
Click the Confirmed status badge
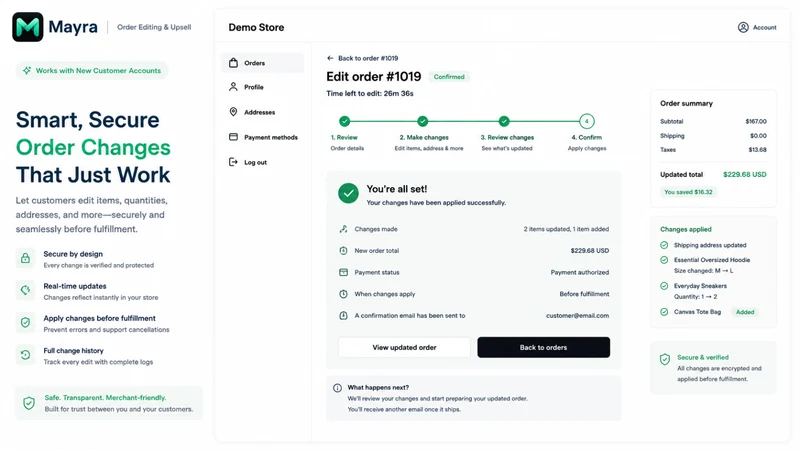click(449, 77)
